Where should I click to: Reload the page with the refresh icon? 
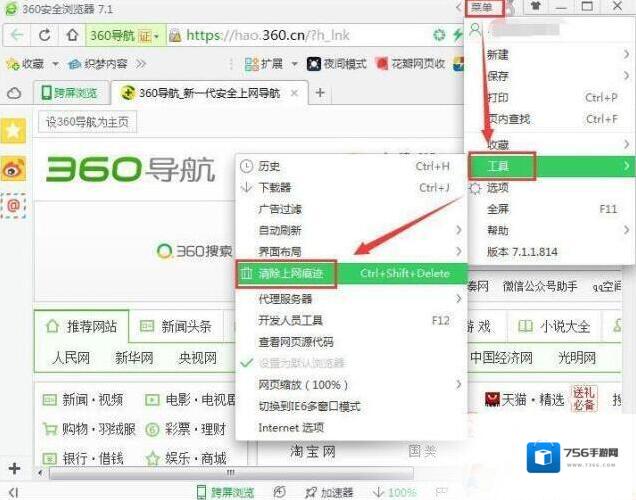click(45, 35)
